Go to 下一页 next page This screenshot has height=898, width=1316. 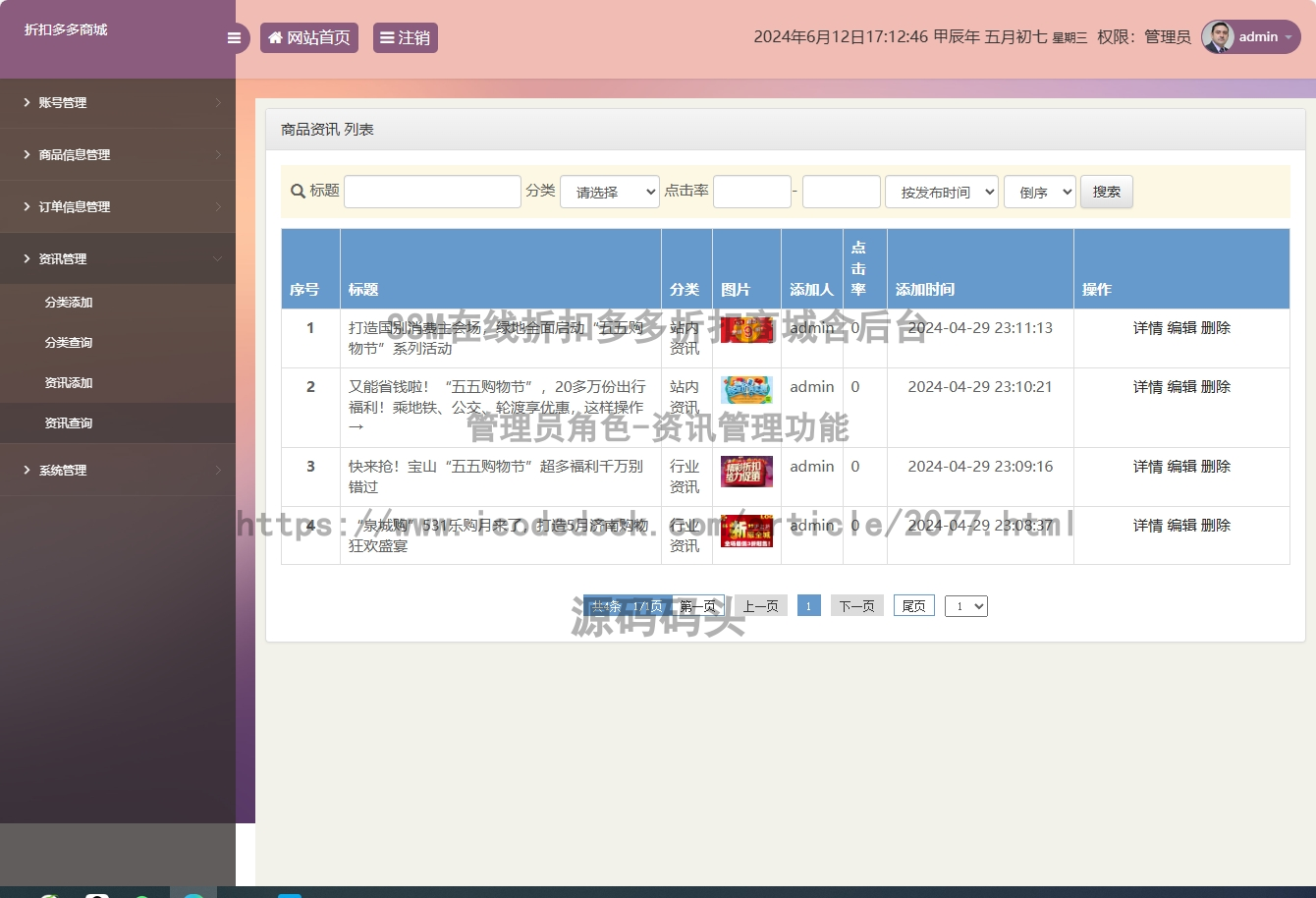(x=857, y=606)
